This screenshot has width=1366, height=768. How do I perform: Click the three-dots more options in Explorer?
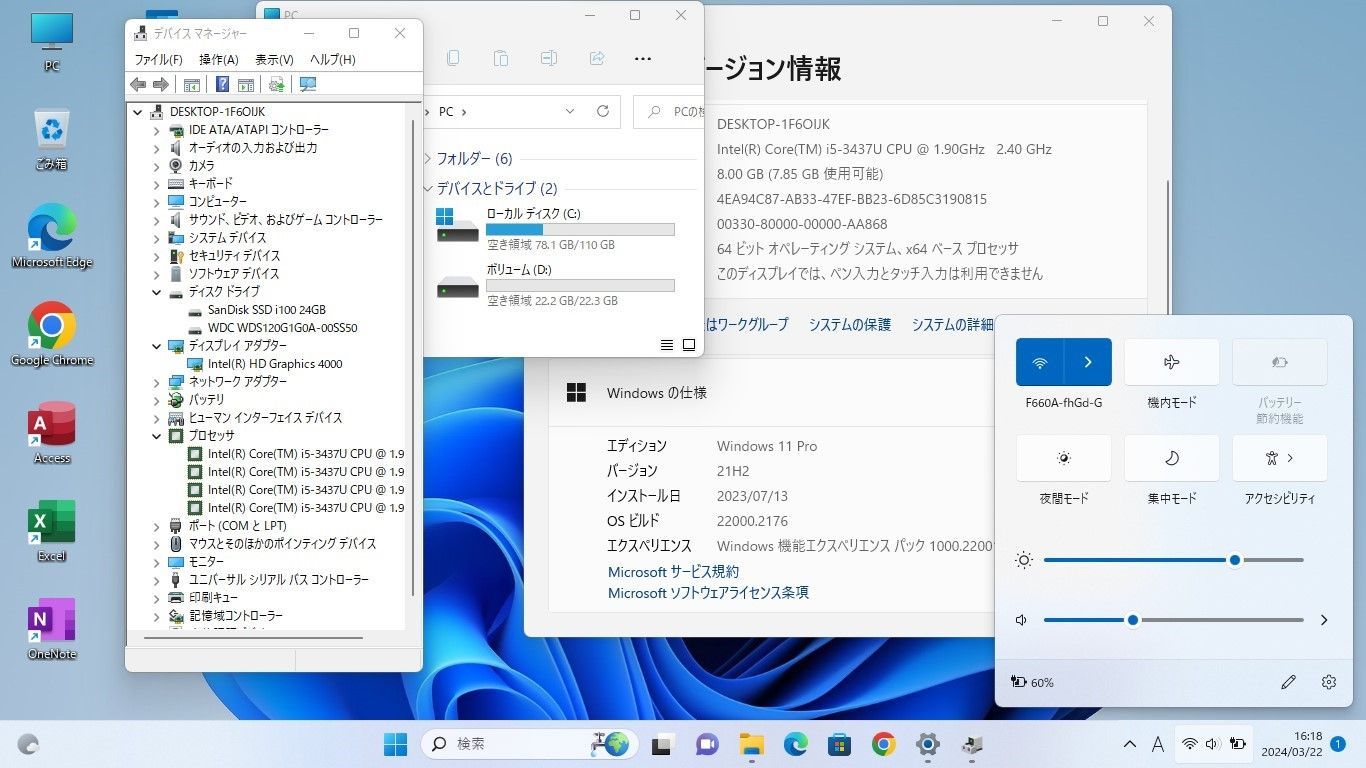pos(643,58)
